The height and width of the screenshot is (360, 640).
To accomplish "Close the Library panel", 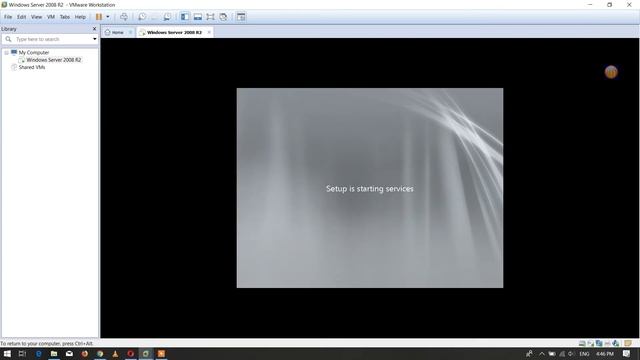I will (x=94, y=29).
